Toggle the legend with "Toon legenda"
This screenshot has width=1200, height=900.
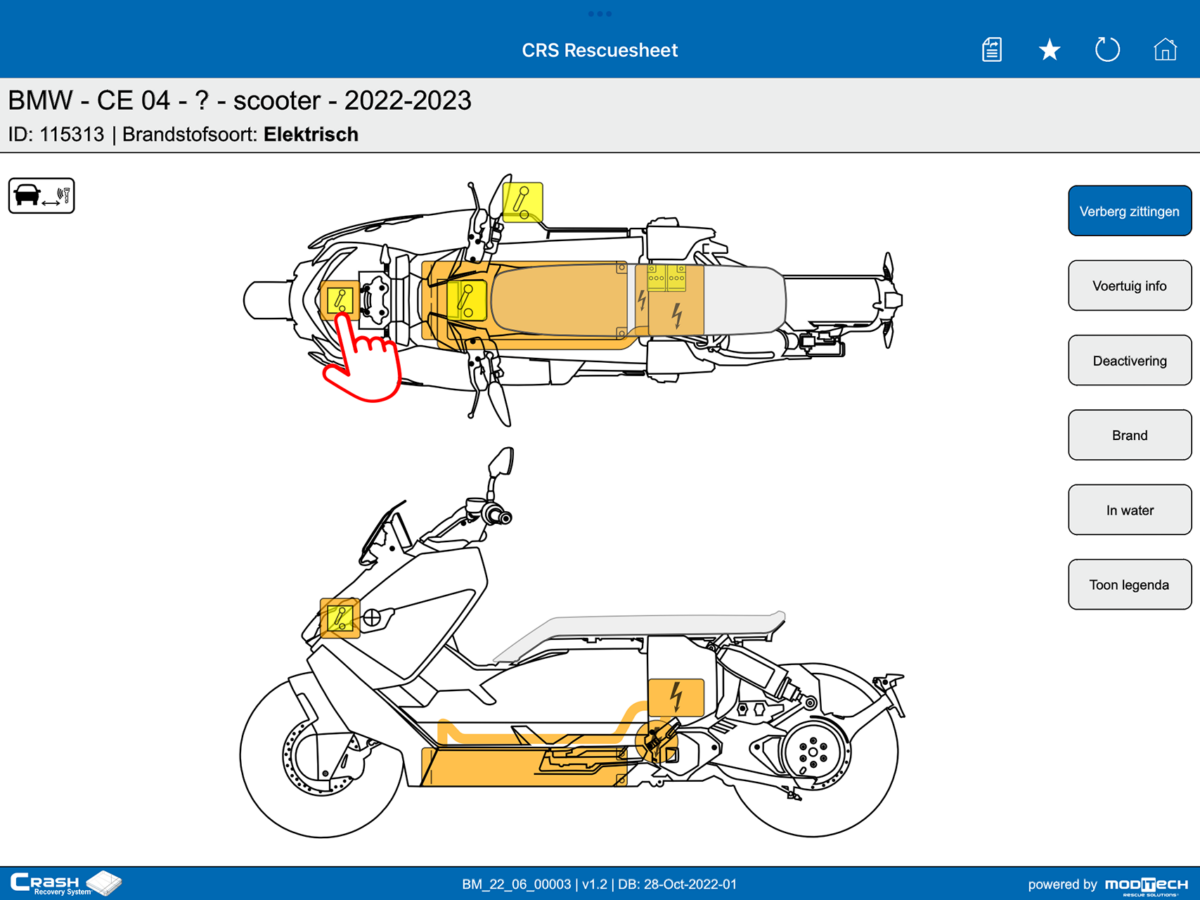[x=1129, y=584]
